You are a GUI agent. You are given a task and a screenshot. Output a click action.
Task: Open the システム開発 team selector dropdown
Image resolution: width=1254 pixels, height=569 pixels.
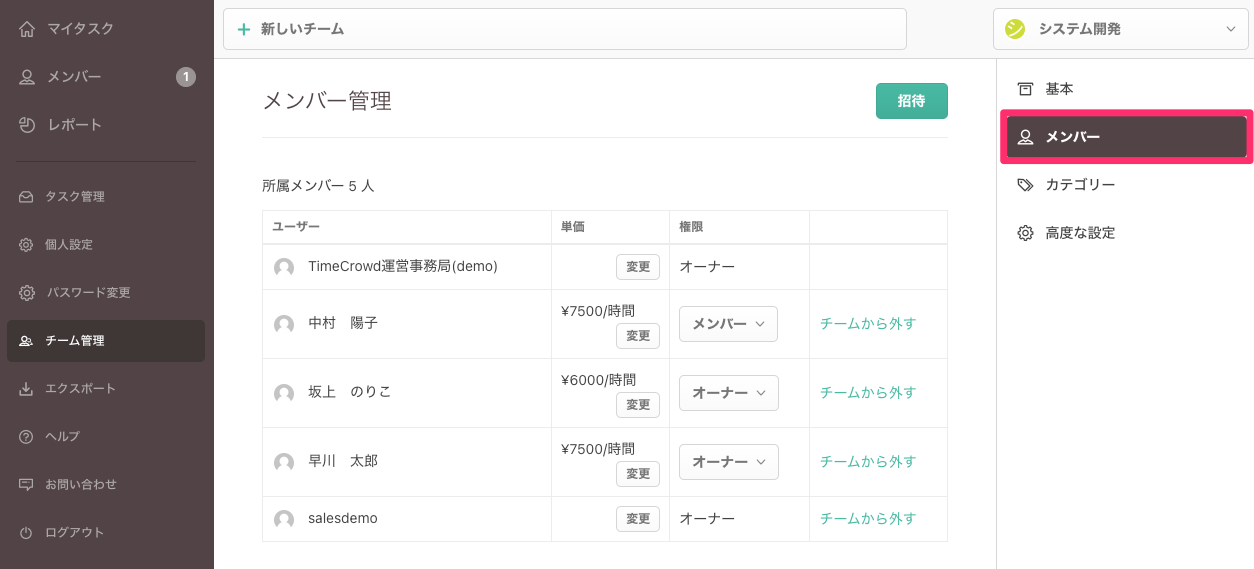(x=1120, y=29)
